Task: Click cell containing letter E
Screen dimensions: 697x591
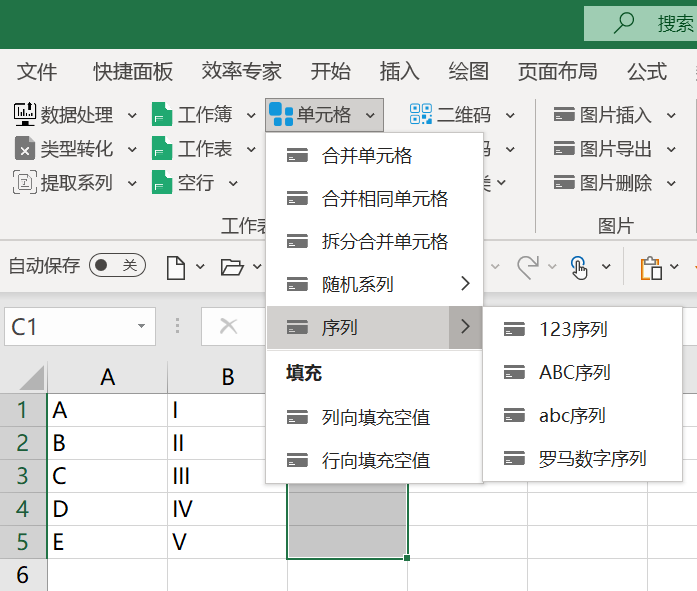Action: (x=107, y=542)
